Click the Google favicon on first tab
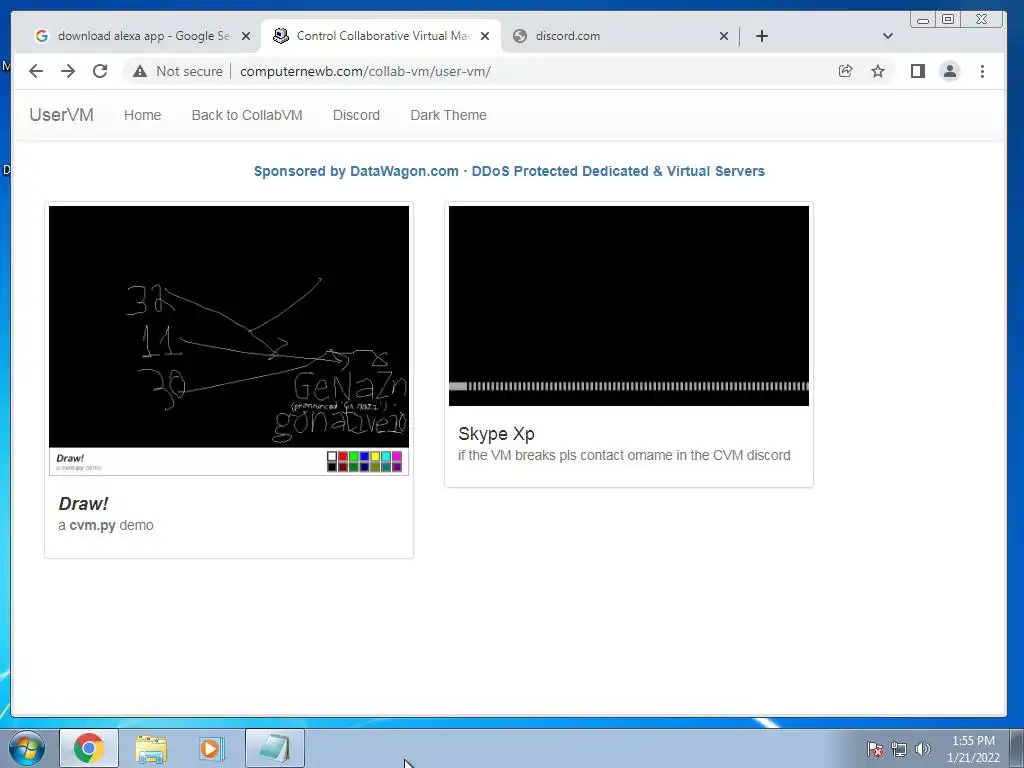Screen dimensions: 1024x768 [x=42, y=36]
